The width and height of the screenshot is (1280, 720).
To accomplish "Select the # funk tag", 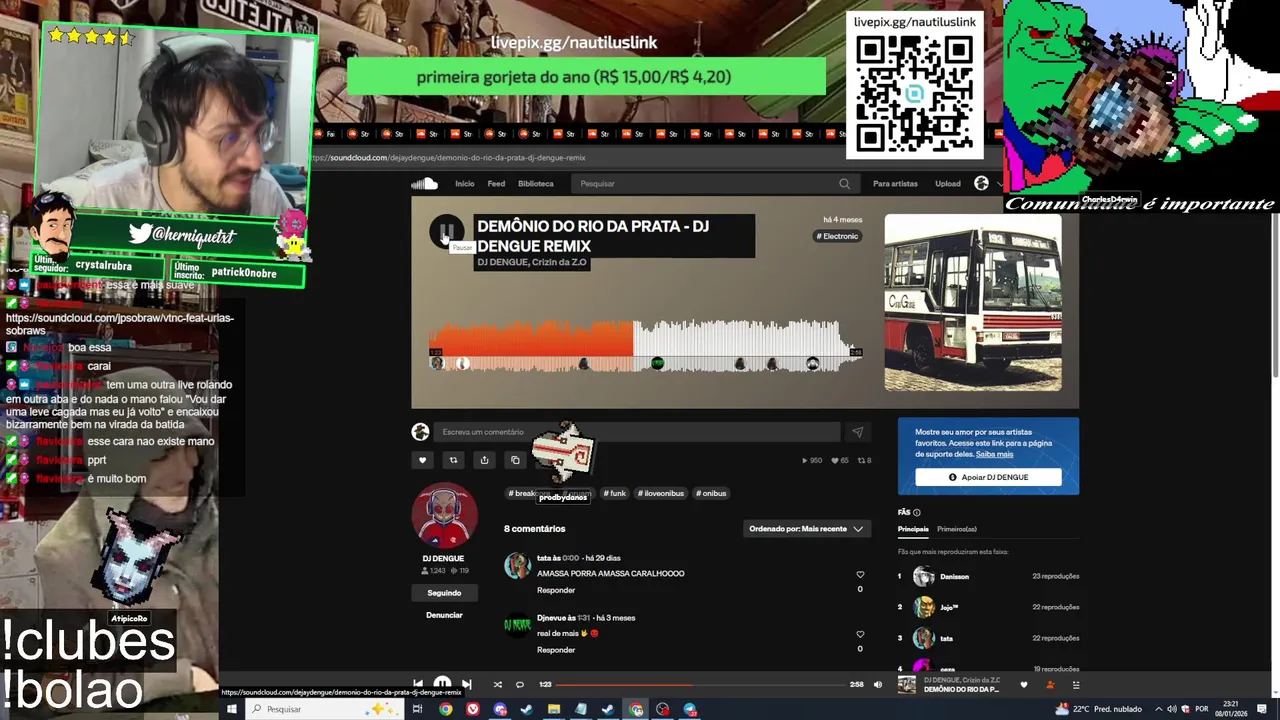I will click(614, 493).
